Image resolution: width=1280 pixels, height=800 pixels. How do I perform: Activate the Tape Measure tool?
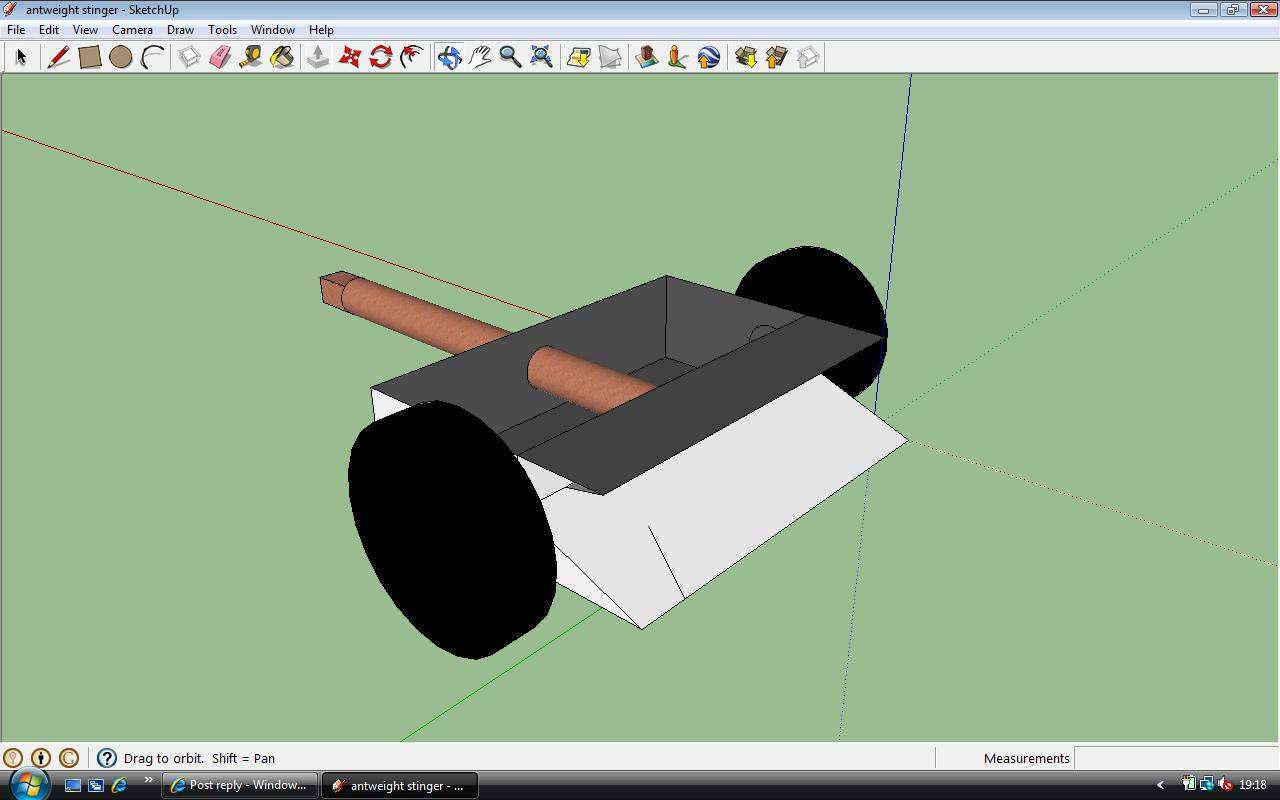click(251, 57)
